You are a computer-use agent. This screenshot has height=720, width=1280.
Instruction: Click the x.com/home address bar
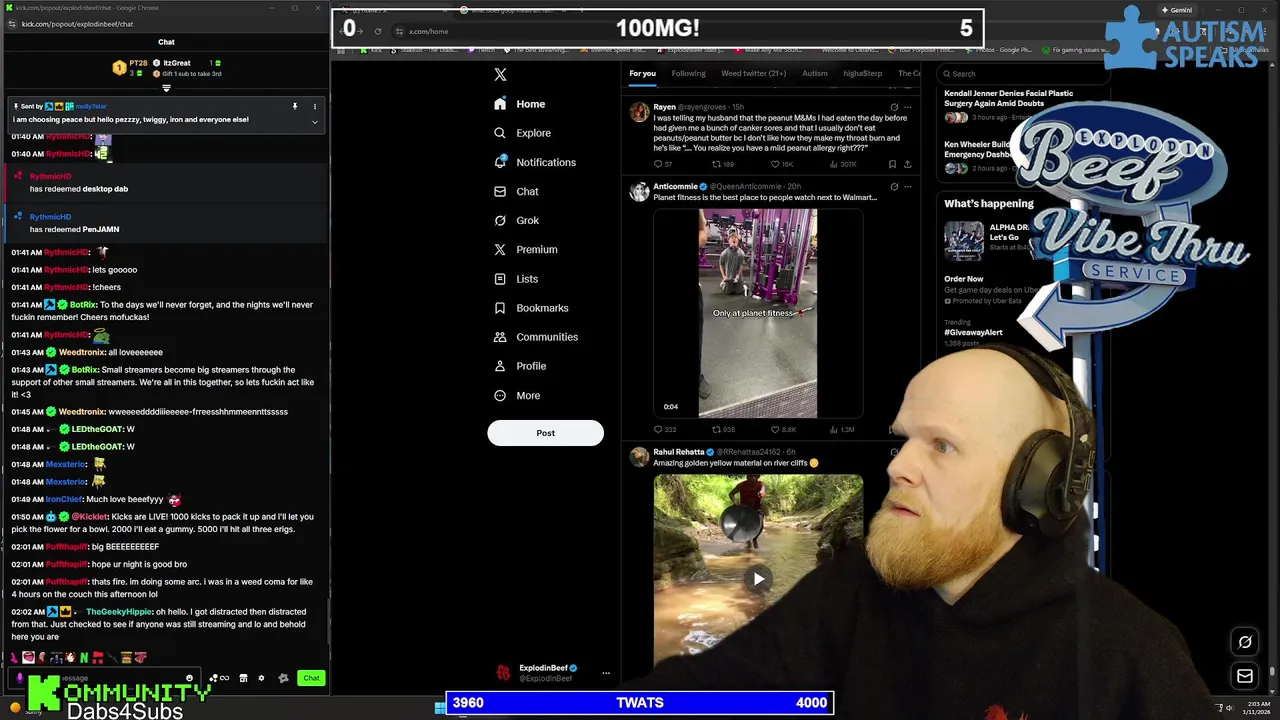[428, 31]
